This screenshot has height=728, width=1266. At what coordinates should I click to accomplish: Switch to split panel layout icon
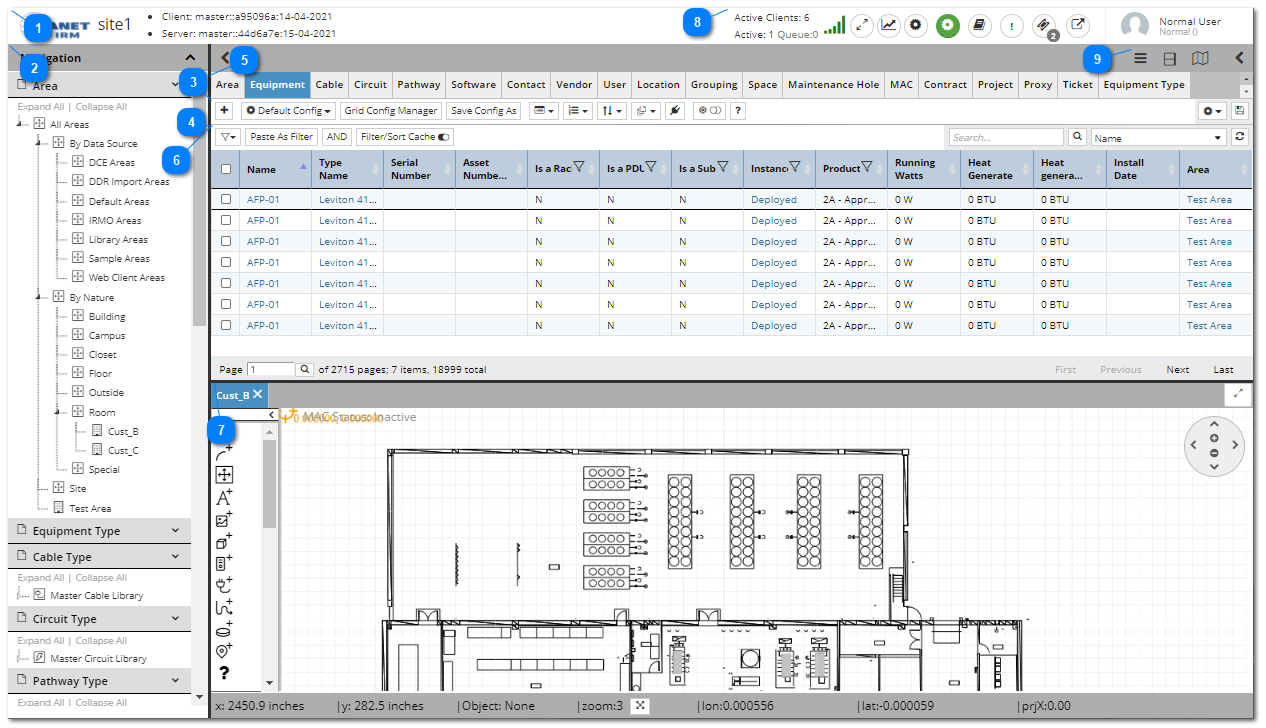(1169, 58)
